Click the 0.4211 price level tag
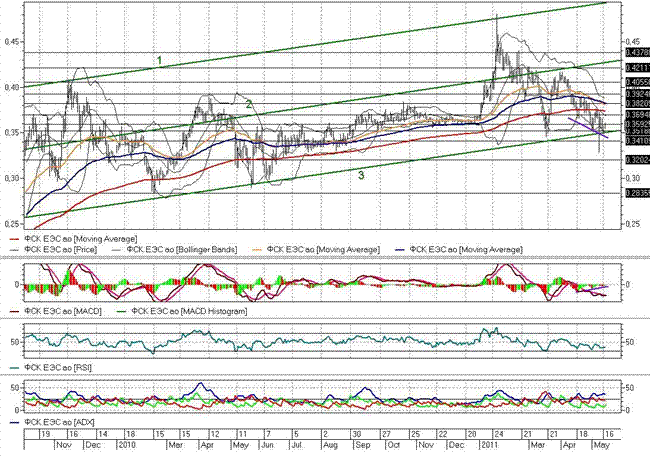Screen dimensions: 650x463 (x=636, y=67)
